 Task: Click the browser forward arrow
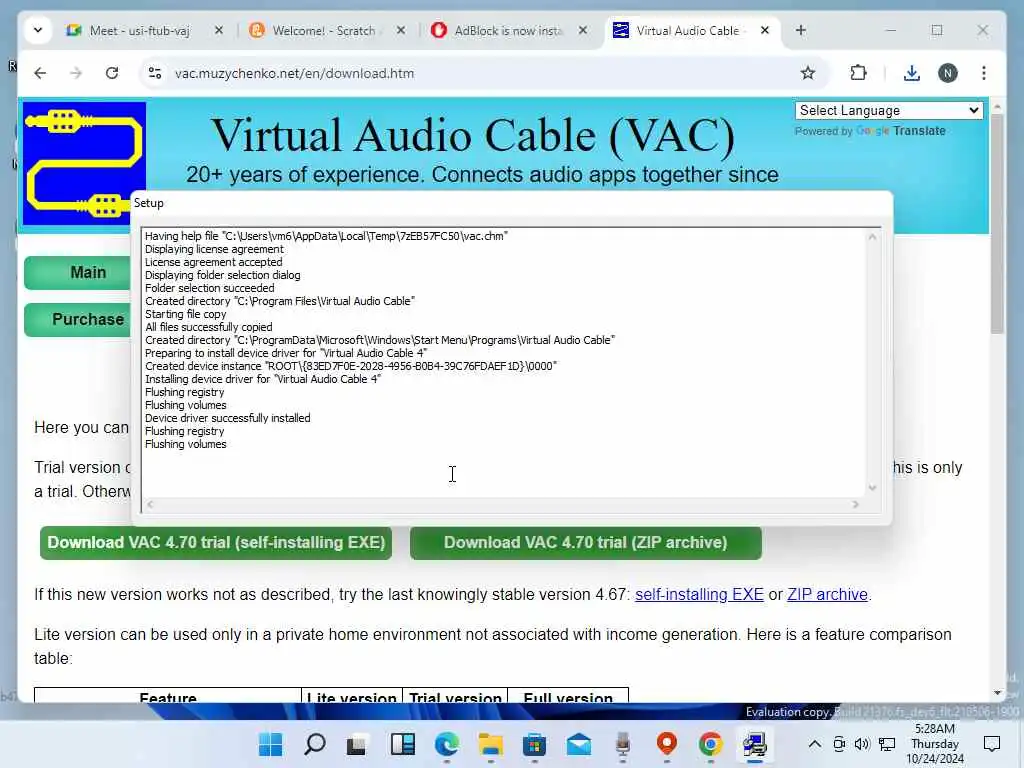pyautogui.click(x=76, y=73)
